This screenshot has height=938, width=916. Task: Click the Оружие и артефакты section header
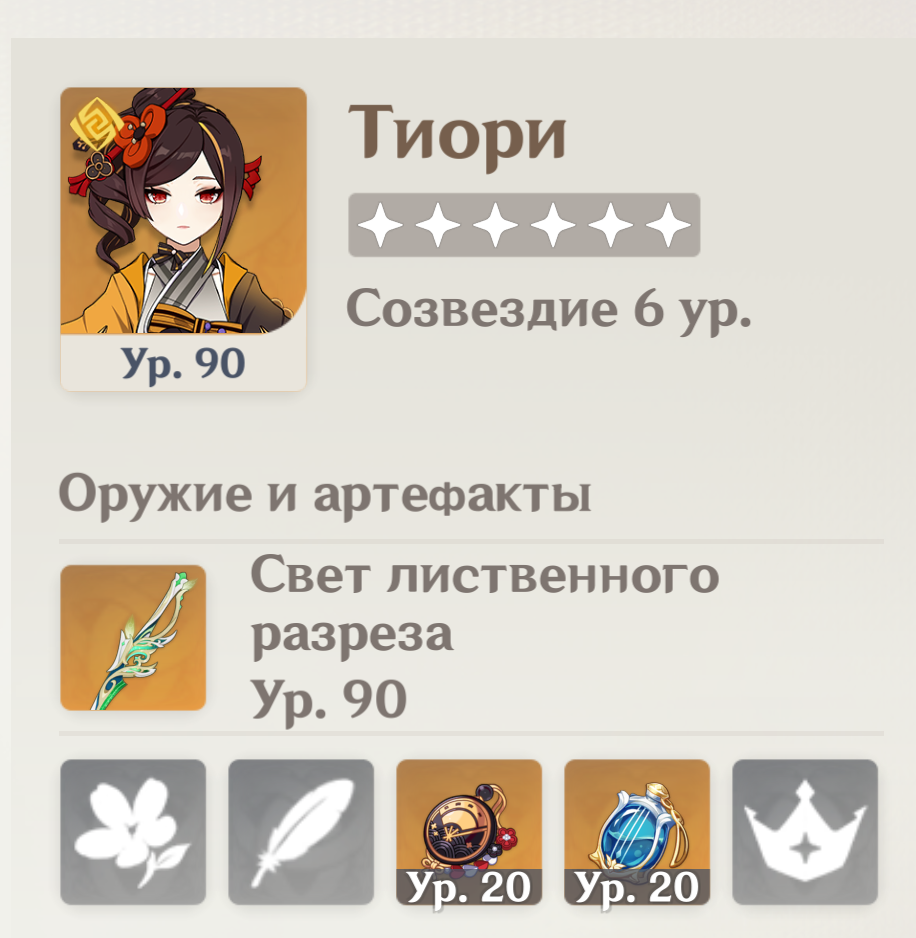click(x=325, y=495)
